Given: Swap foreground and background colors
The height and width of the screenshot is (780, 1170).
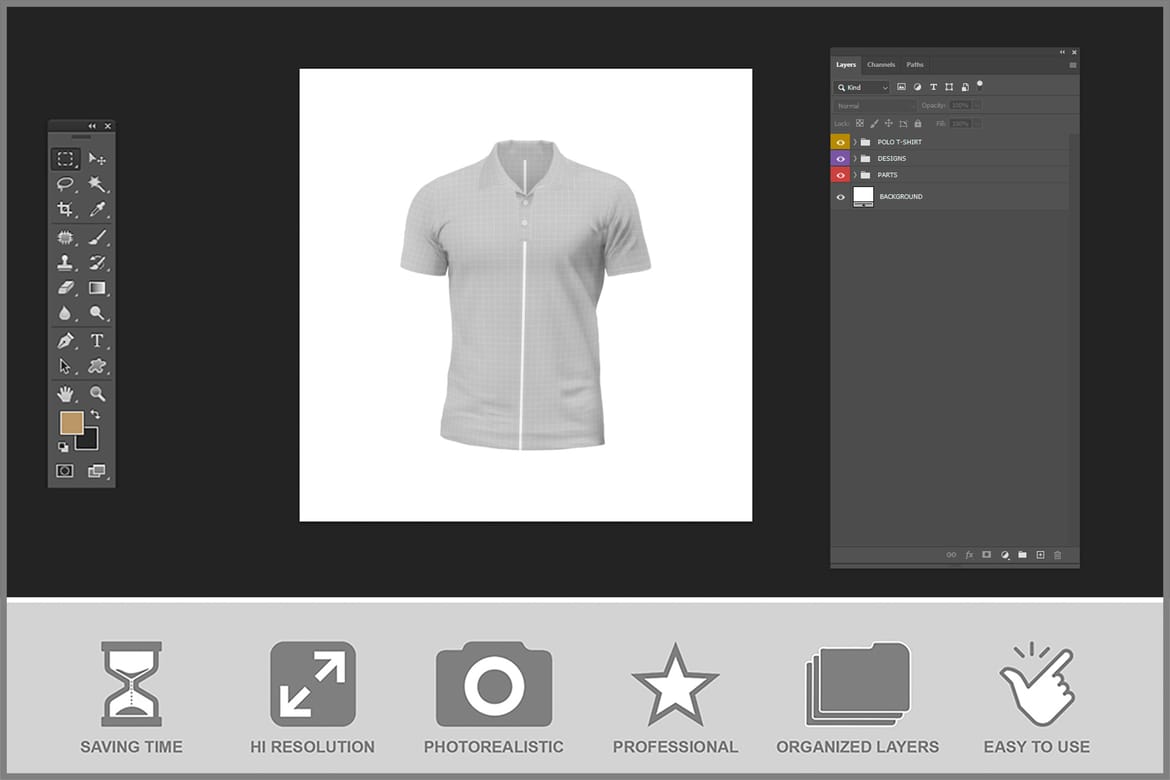Looking at the screenshot, I should [96, 414].
